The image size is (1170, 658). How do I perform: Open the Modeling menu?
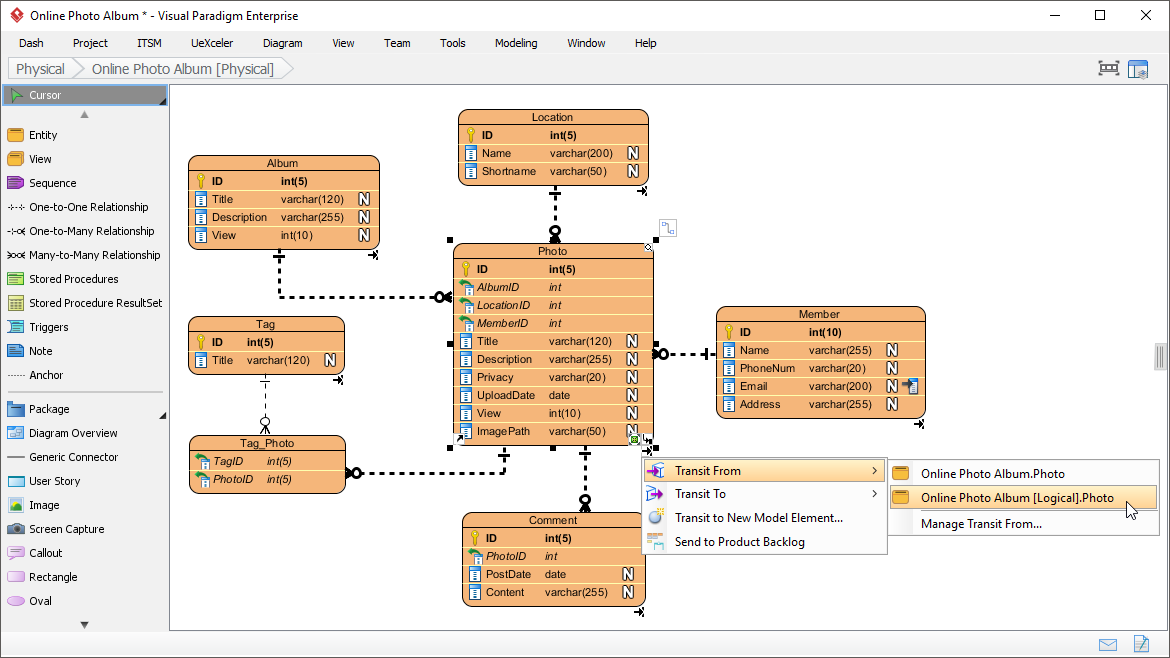[x=516, y=43]
